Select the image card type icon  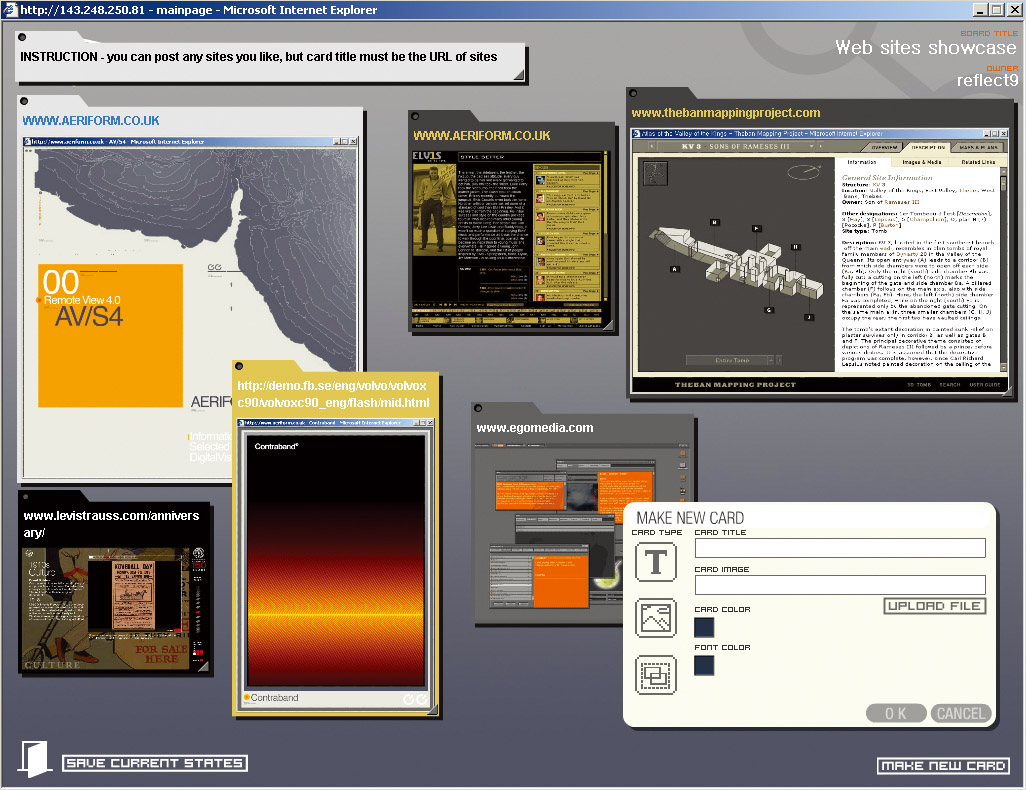tap(655, 618)
